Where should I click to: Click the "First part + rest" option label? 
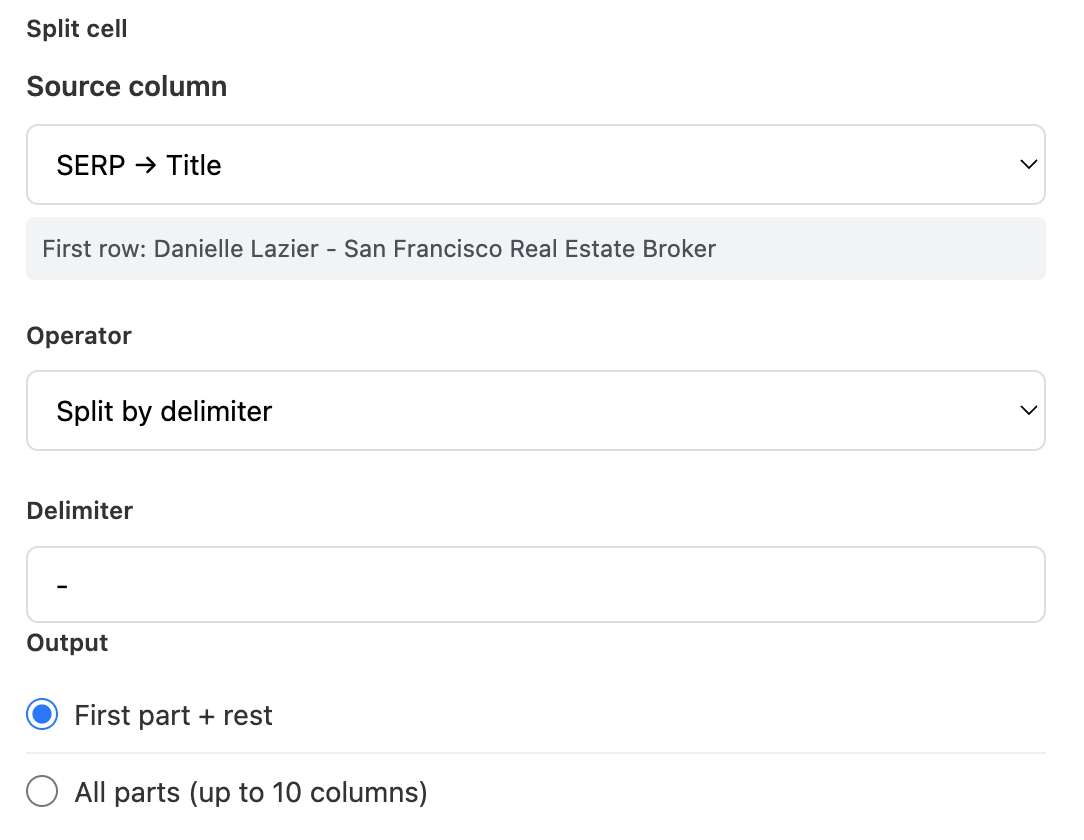174,716
